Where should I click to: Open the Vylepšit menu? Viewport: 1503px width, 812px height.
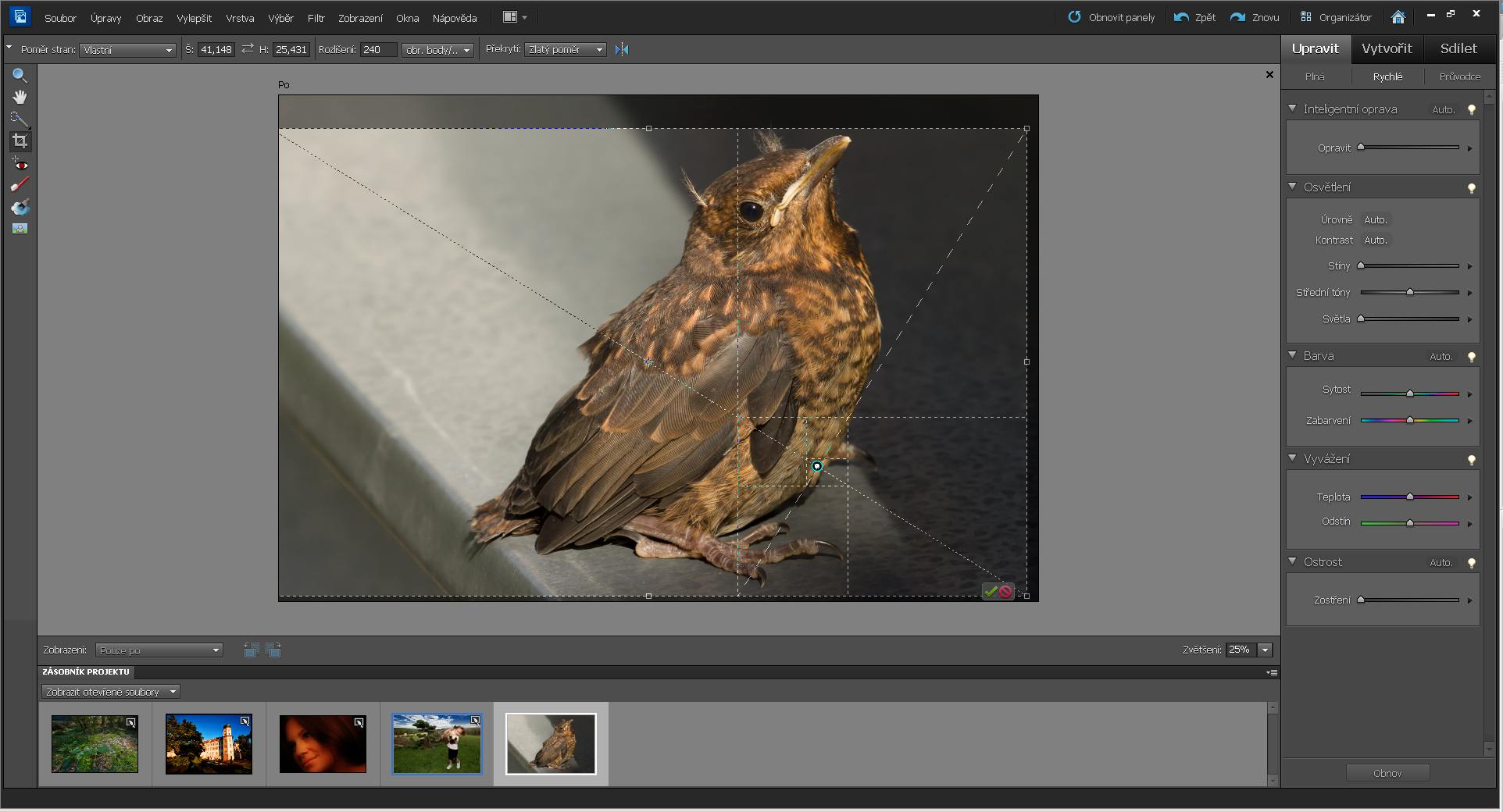point(194,18)
